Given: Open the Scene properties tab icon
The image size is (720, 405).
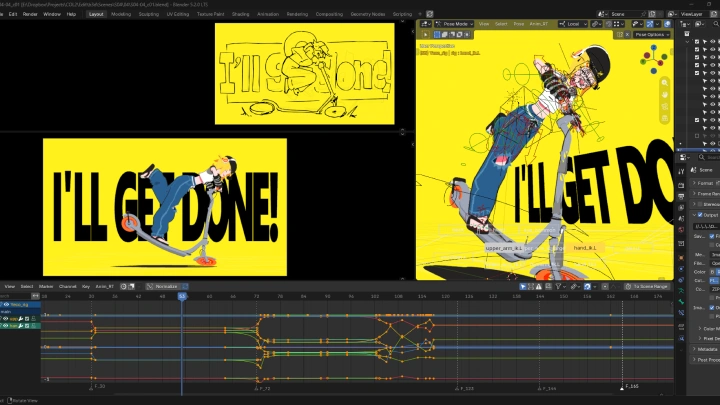Looking at the screenshot, I should (681, 219).
